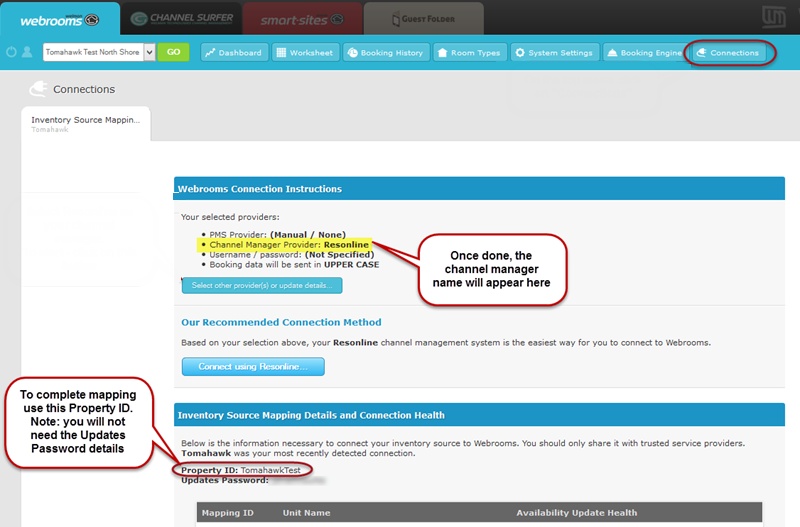Screen dimensions: 800x527
Task: Switch to the Smart-sites tab
Action: point(302,19)
